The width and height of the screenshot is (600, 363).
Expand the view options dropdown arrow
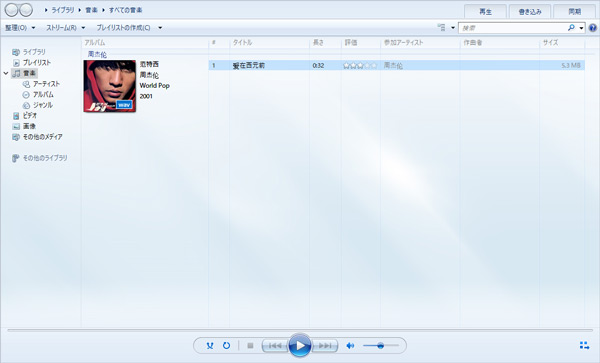453,28
